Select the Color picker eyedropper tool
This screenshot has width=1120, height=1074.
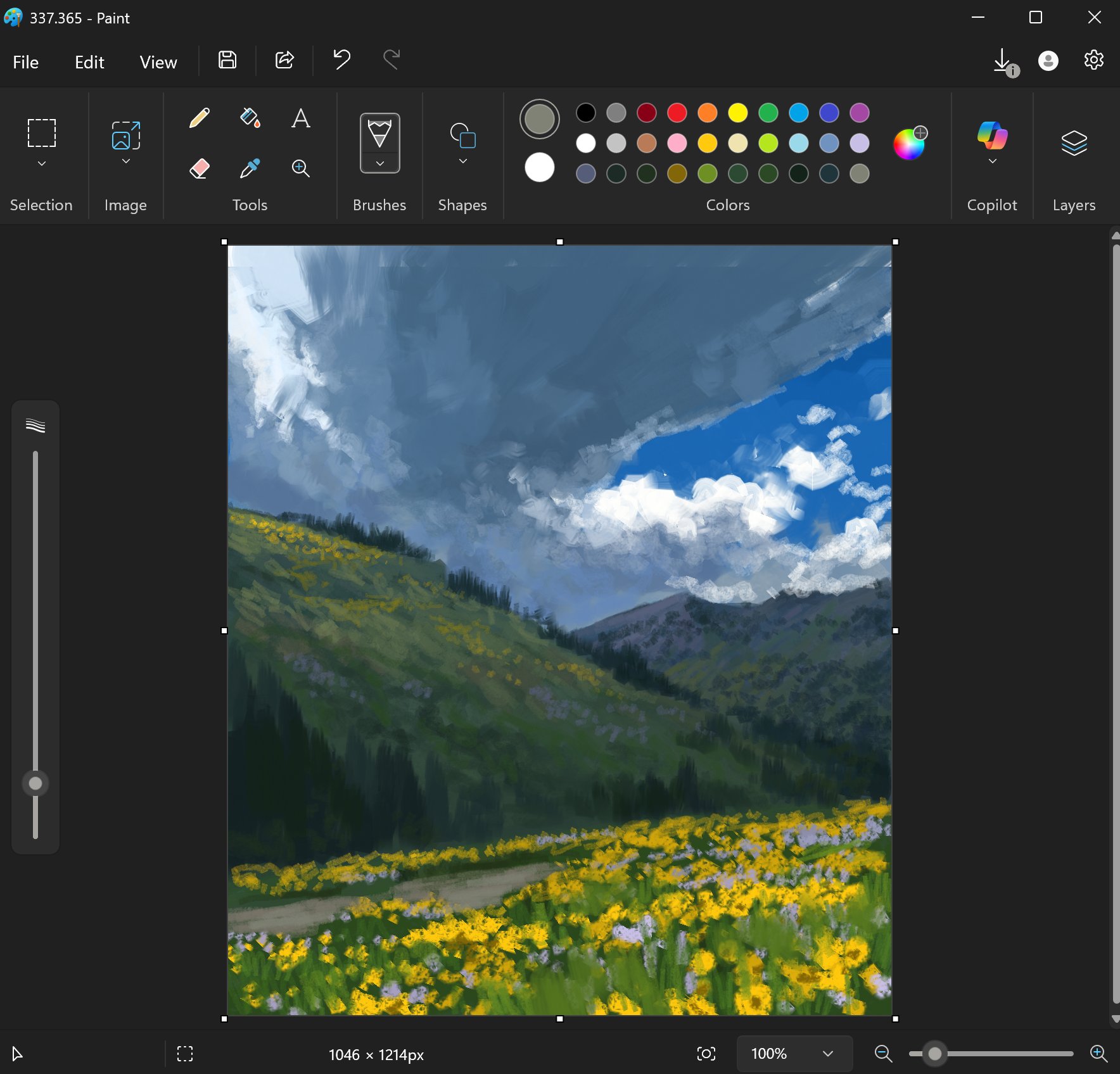coord(250,168)
